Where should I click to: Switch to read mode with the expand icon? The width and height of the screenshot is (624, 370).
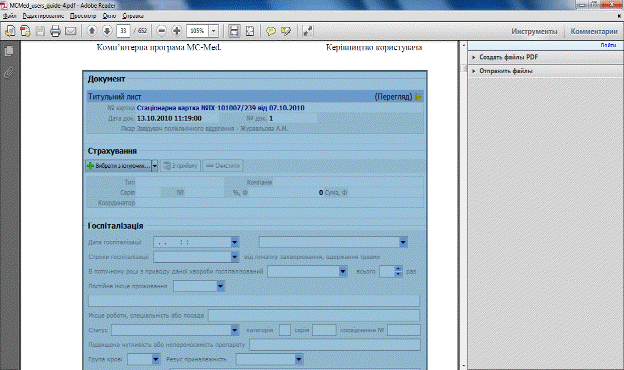click(x=307, y=31)
